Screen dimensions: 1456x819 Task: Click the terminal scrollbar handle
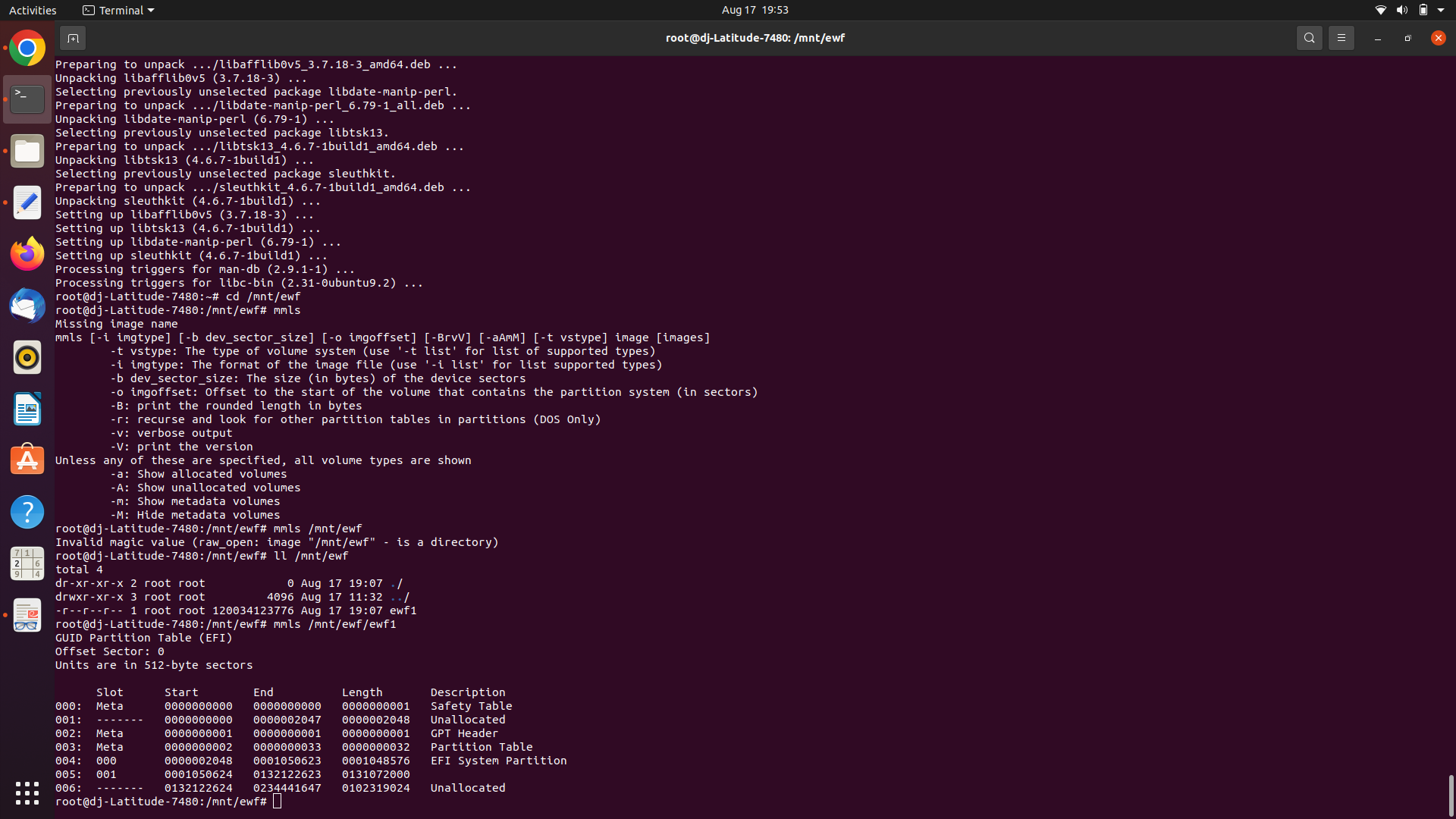1451,794
